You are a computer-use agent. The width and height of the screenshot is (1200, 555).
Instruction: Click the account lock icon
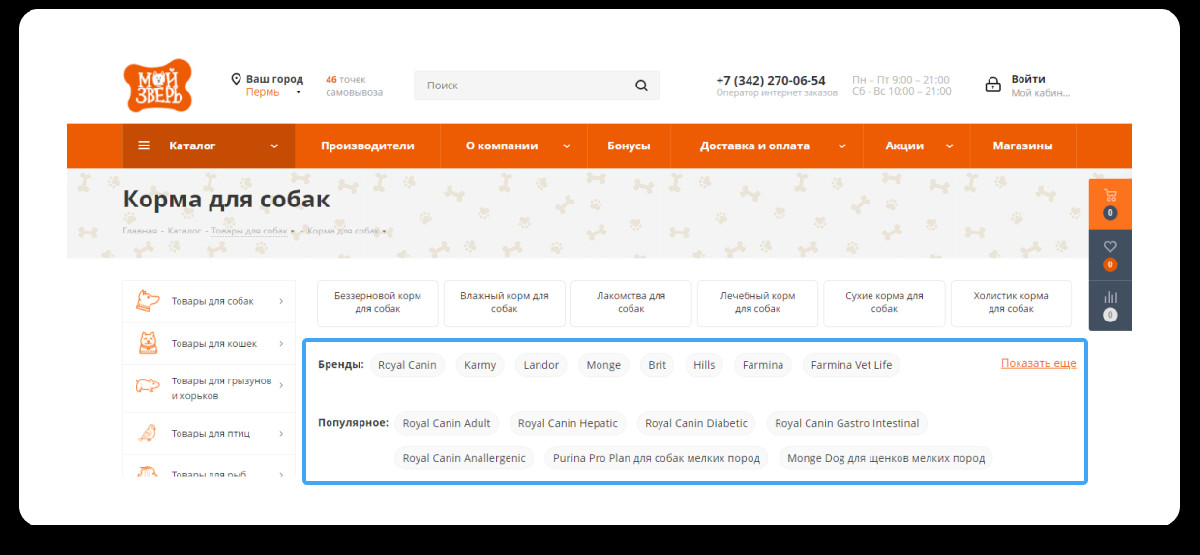(x=993, y=85)
